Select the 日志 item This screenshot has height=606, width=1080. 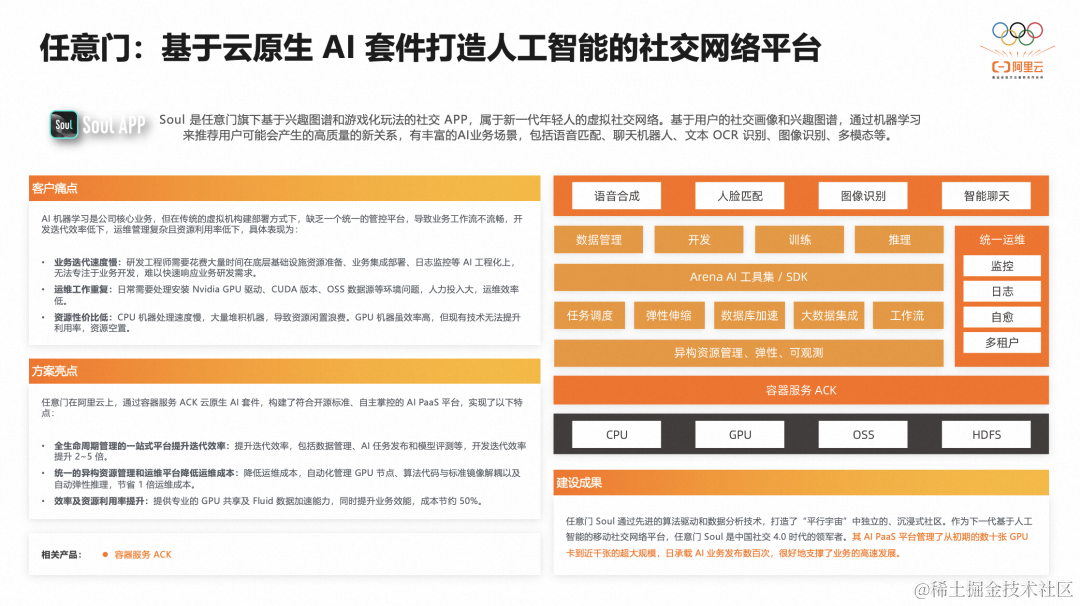pyautogui.click(x=1002, y=291)
